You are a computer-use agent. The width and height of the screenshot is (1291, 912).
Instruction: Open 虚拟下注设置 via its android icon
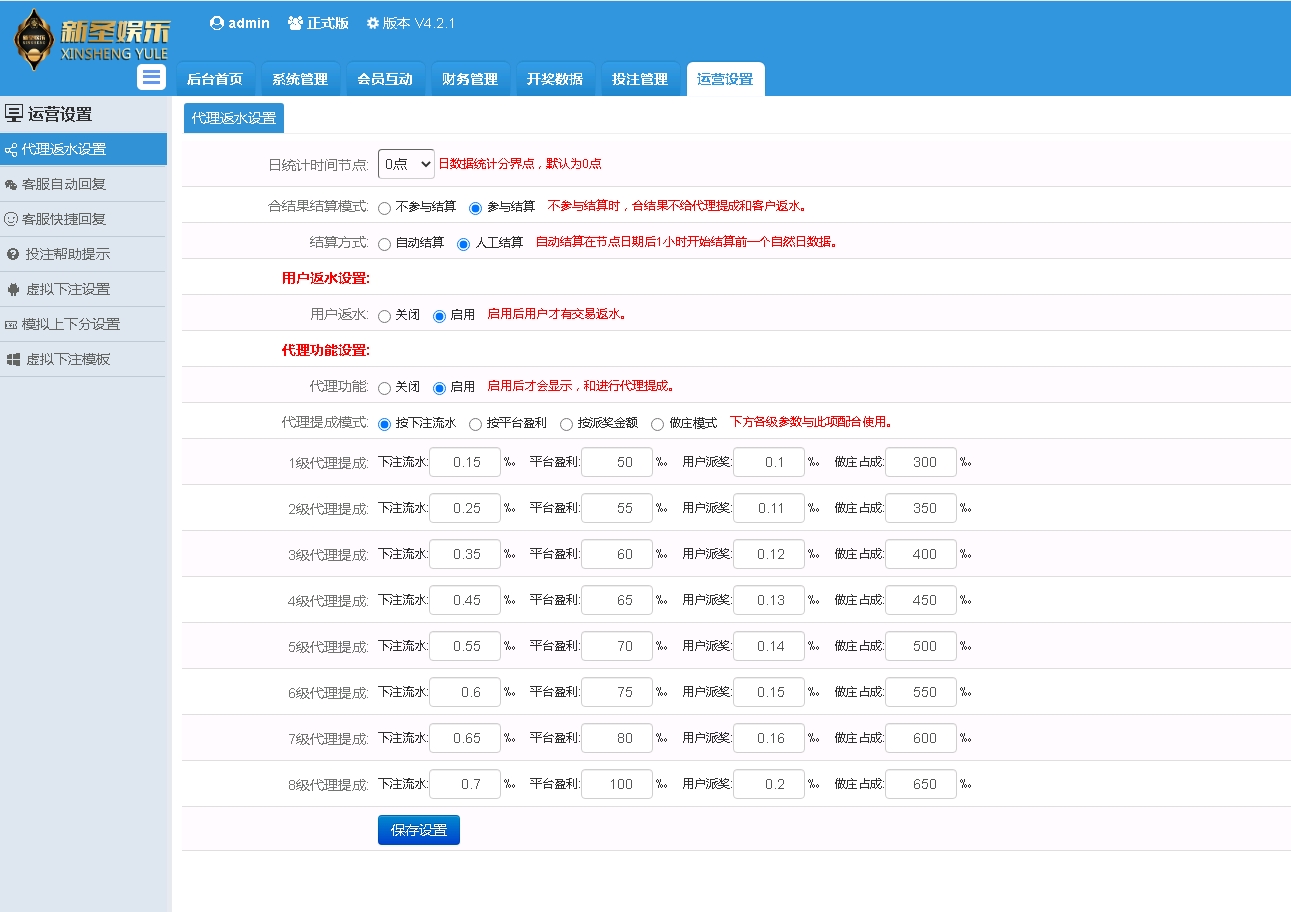click(13, 289)
